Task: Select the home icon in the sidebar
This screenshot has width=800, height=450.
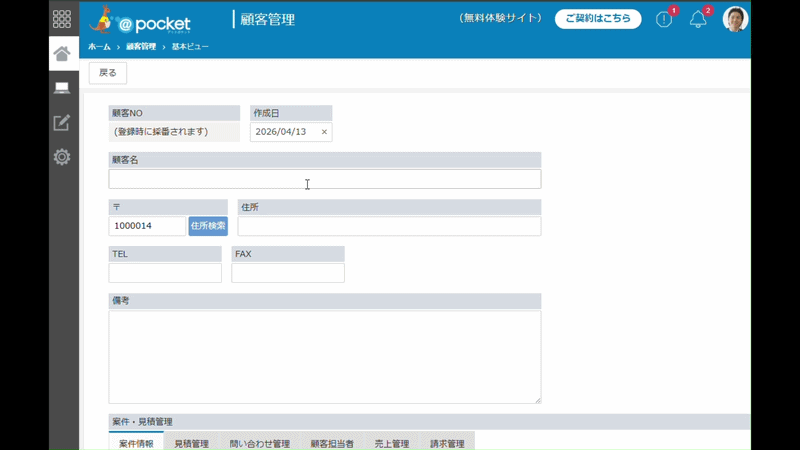Action: click(x=62, y=54)
